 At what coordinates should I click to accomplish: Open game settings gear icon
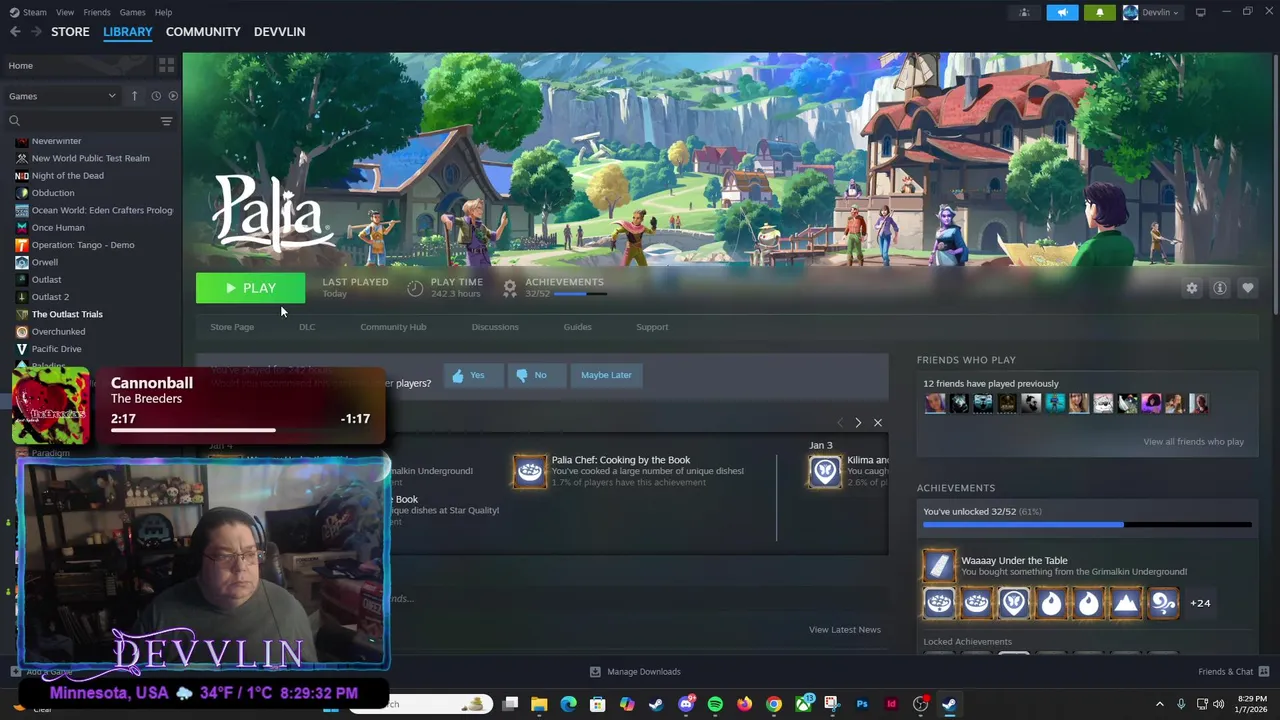pos(1192,288)
